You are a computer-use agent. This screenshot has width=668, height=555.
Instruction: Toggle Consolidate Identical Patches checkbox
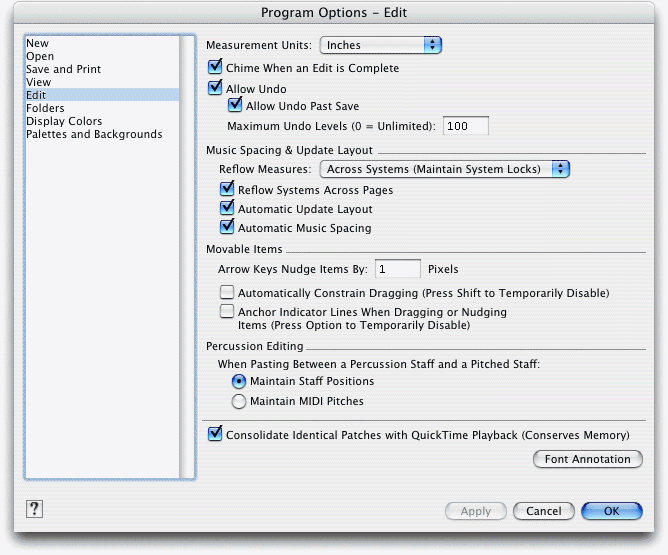pyautogui.click(x=215, y=434)
